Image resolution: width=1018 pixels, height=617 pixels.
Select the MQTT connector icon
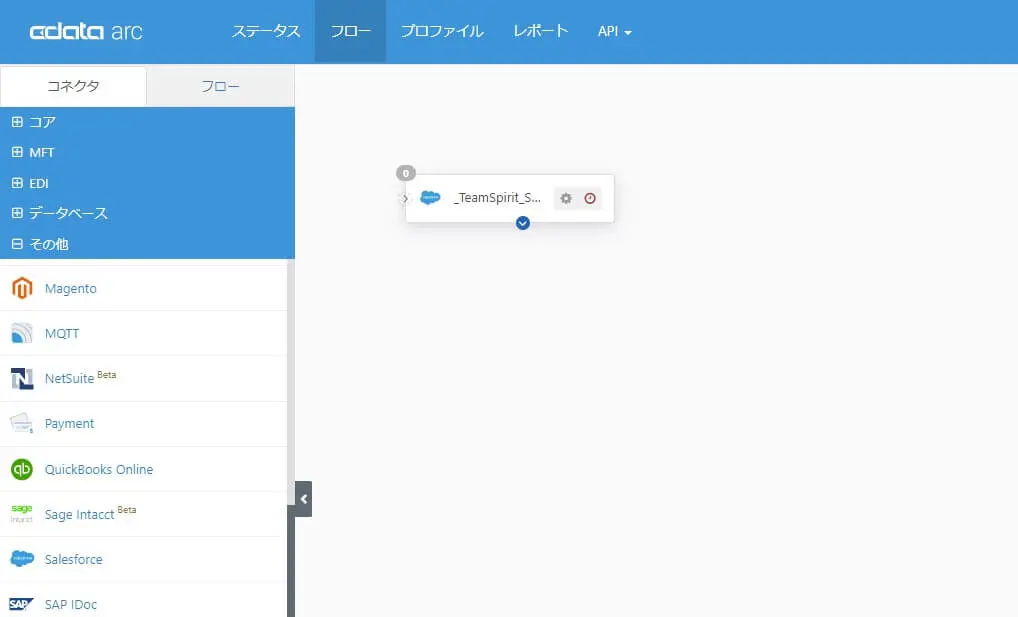click(x=22, y=333)
